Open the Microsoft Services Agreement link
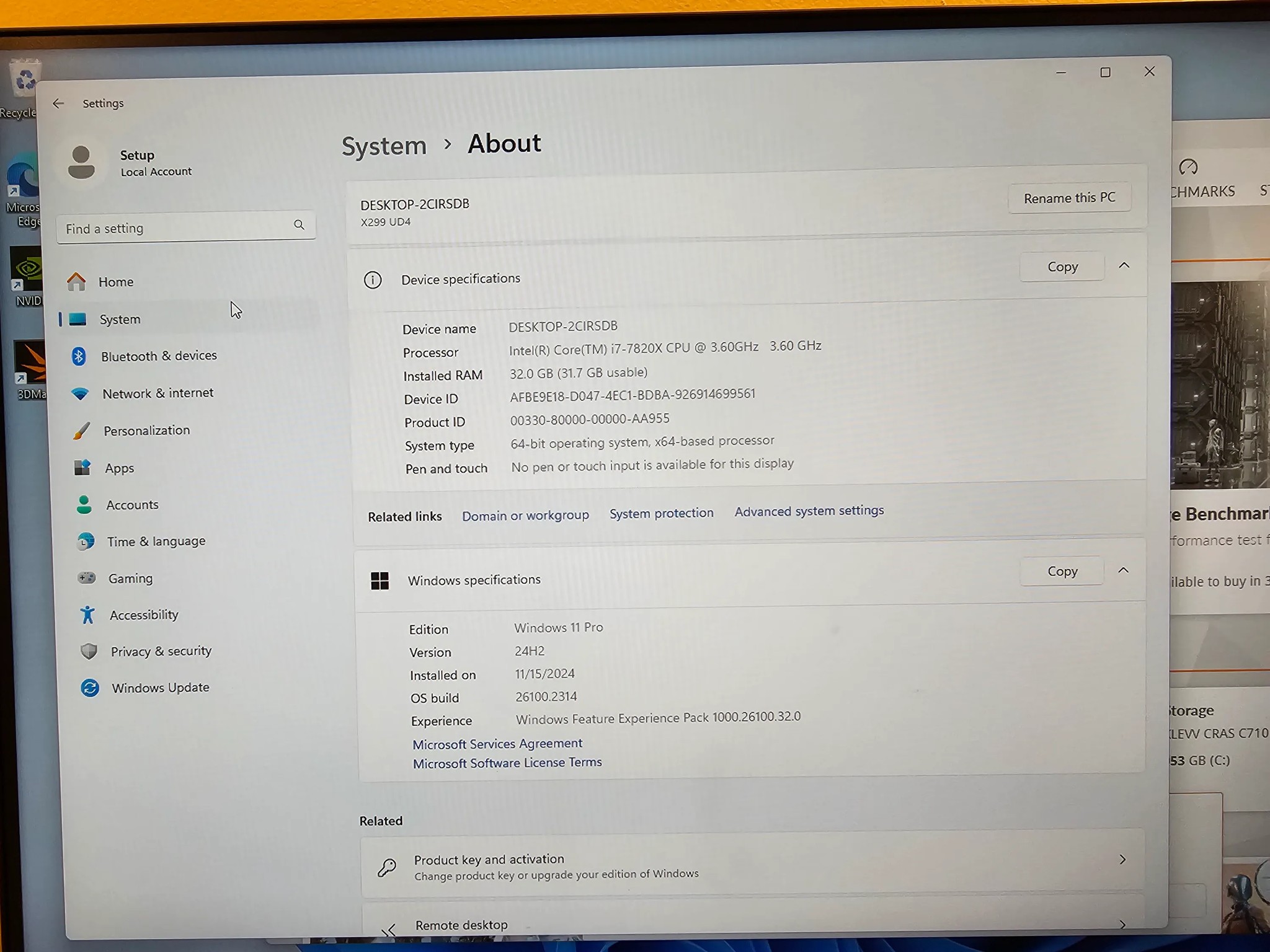Image resolution: width=1270 pixels, height=952 pixels. tap(497, 743)
